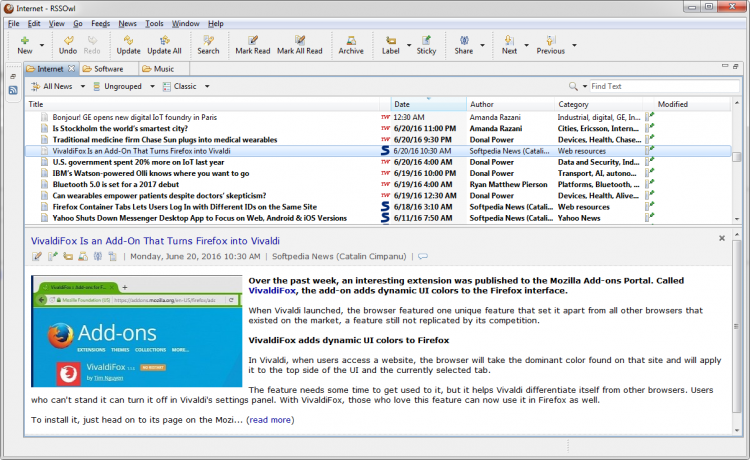Select the 'Yahoo Shuts Down Messenger Desktop App' news row
This screenshot has height=460, width=750.
[378, 218]
